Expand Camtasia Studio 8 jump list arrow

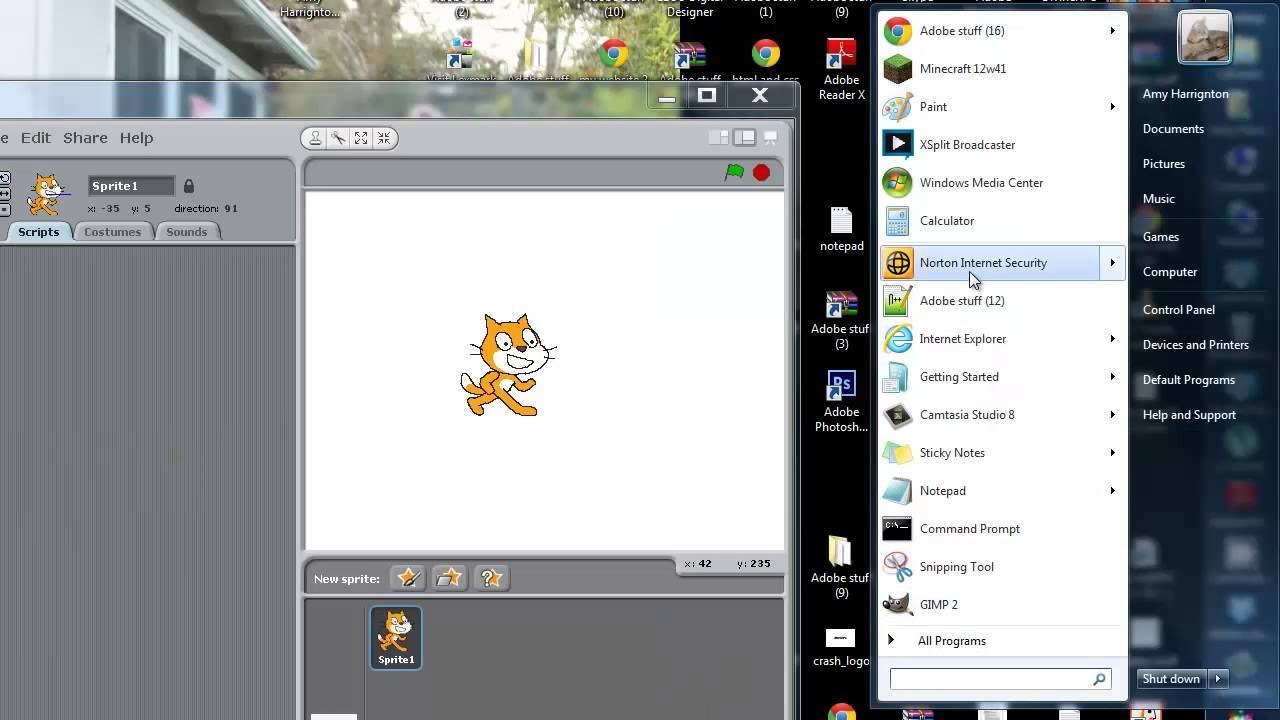click(1112, 415)
